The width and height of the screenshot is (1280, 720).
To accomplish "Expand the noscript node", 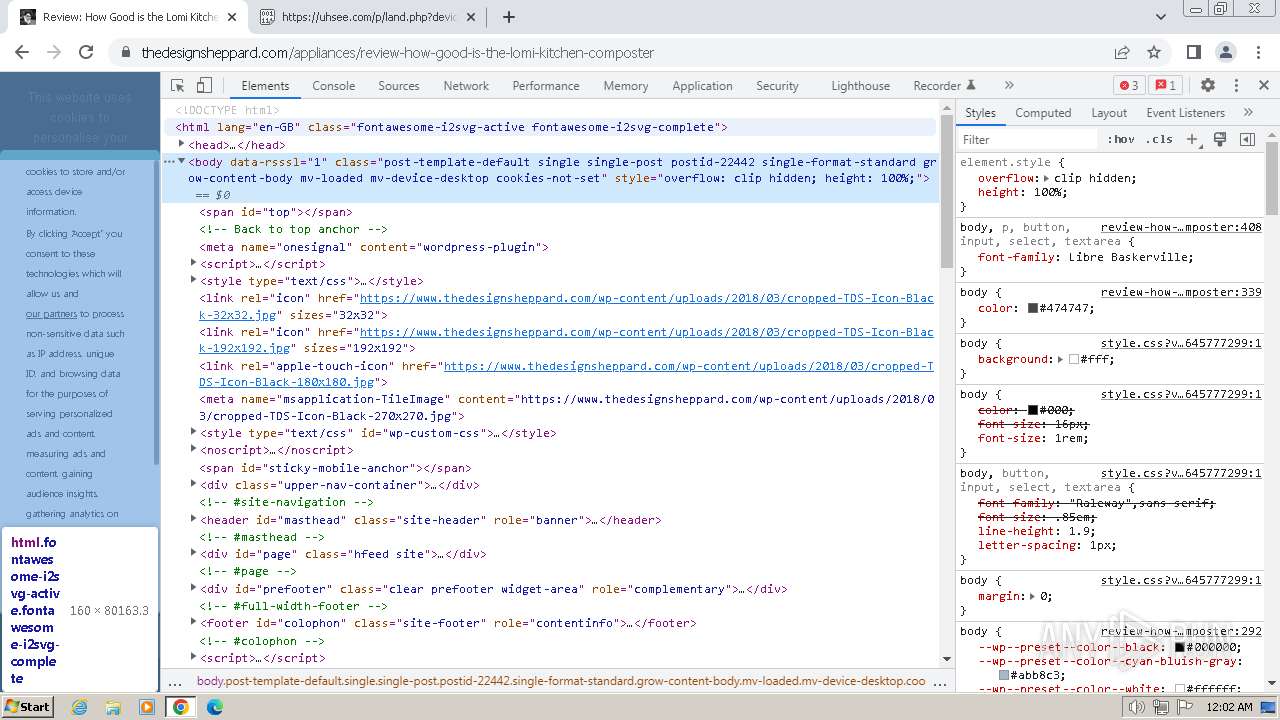I will click(x=194, y=450).
